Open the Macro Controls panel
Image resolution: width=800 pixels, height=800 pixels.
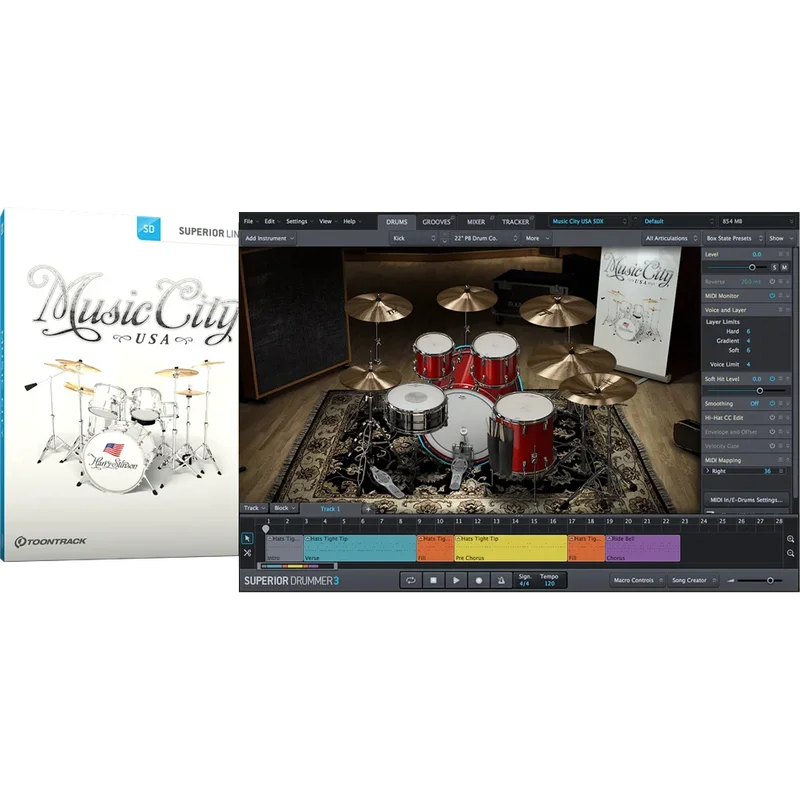coord(638,580)
